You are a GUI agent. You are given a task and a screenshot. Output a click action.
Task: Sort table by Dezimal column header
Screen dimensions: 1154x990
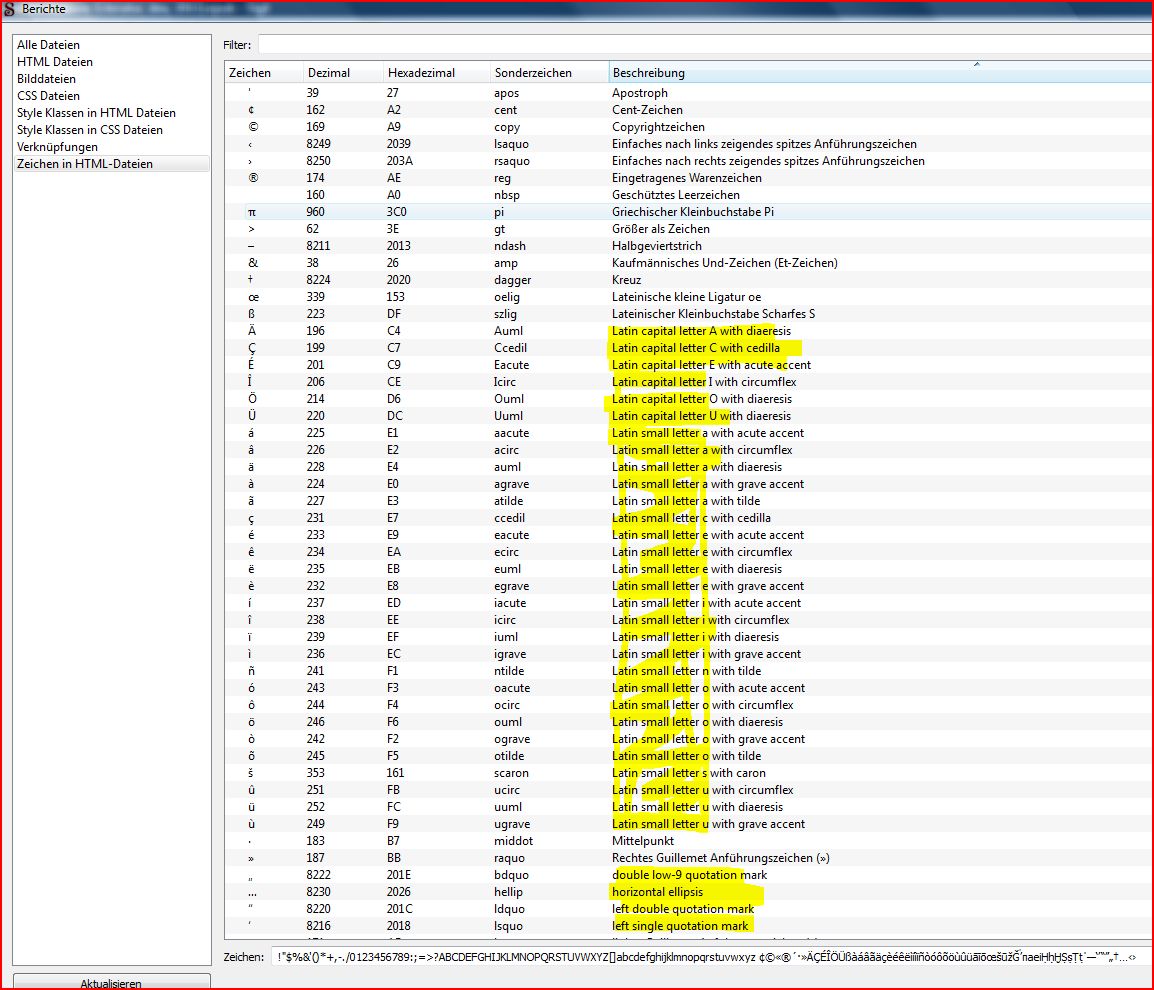pos(329,73)
